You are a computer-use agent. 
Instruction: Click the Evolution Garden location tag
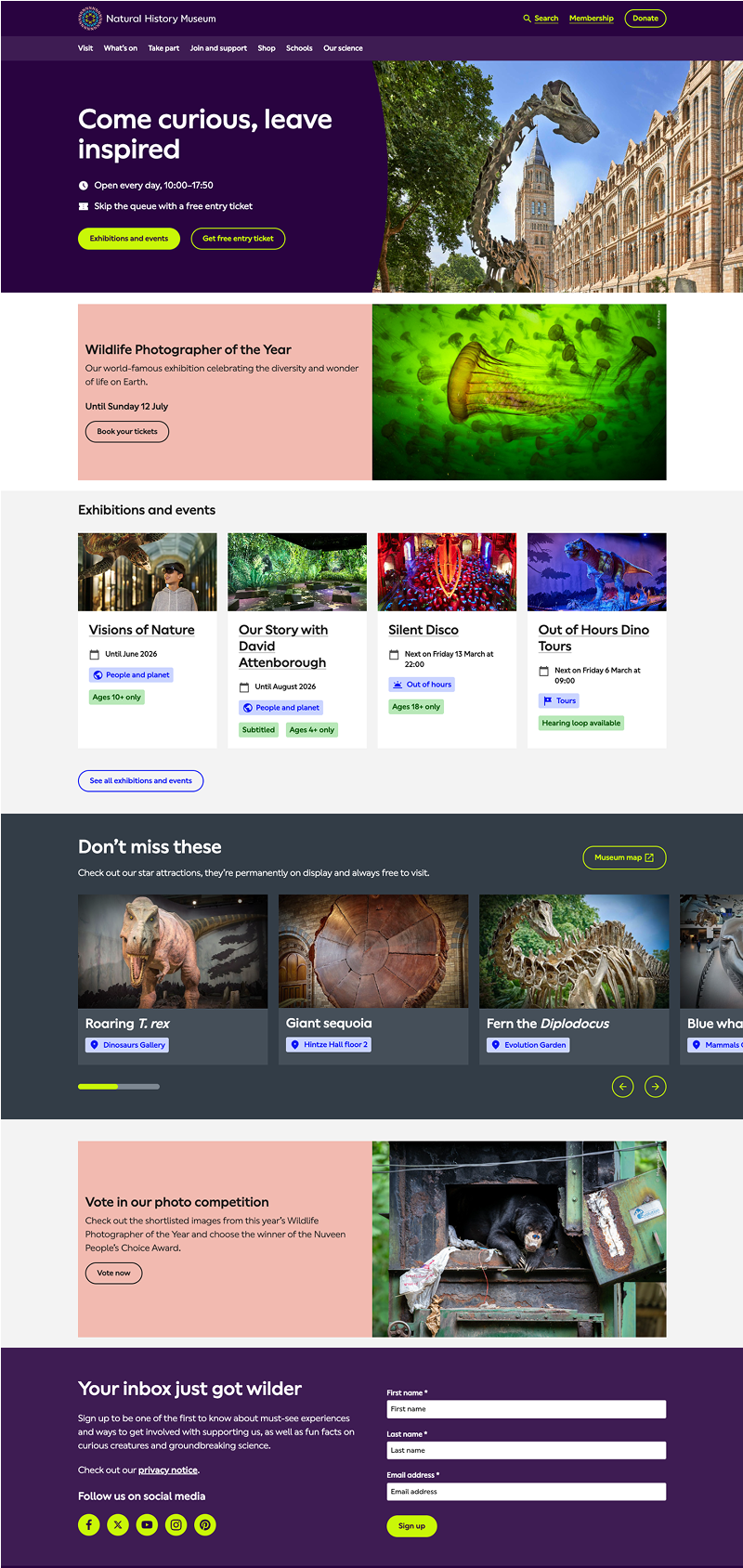click(x=528, y=1045)
